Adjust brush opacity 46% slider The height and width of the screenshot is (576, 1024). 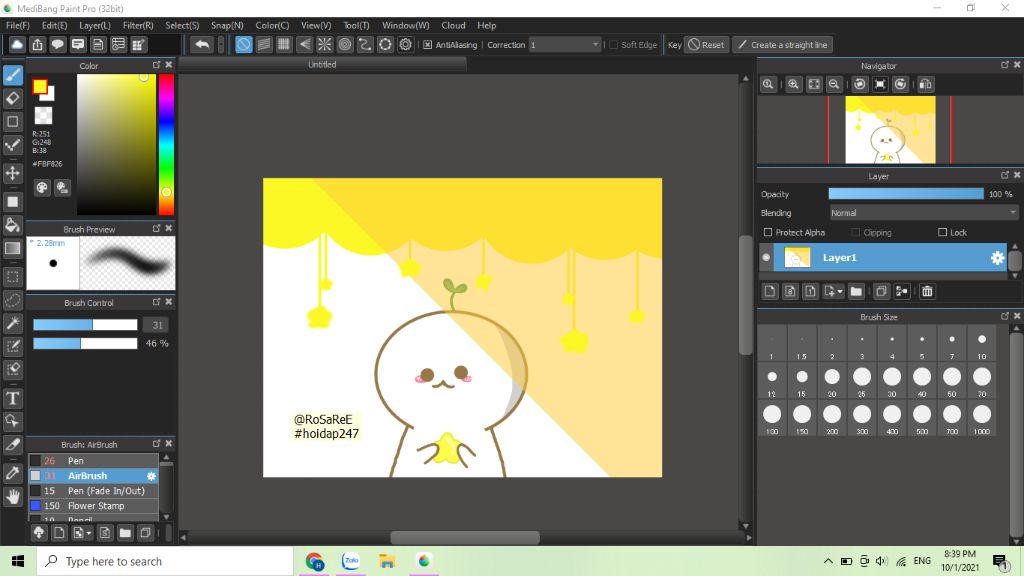coord(85,344)
